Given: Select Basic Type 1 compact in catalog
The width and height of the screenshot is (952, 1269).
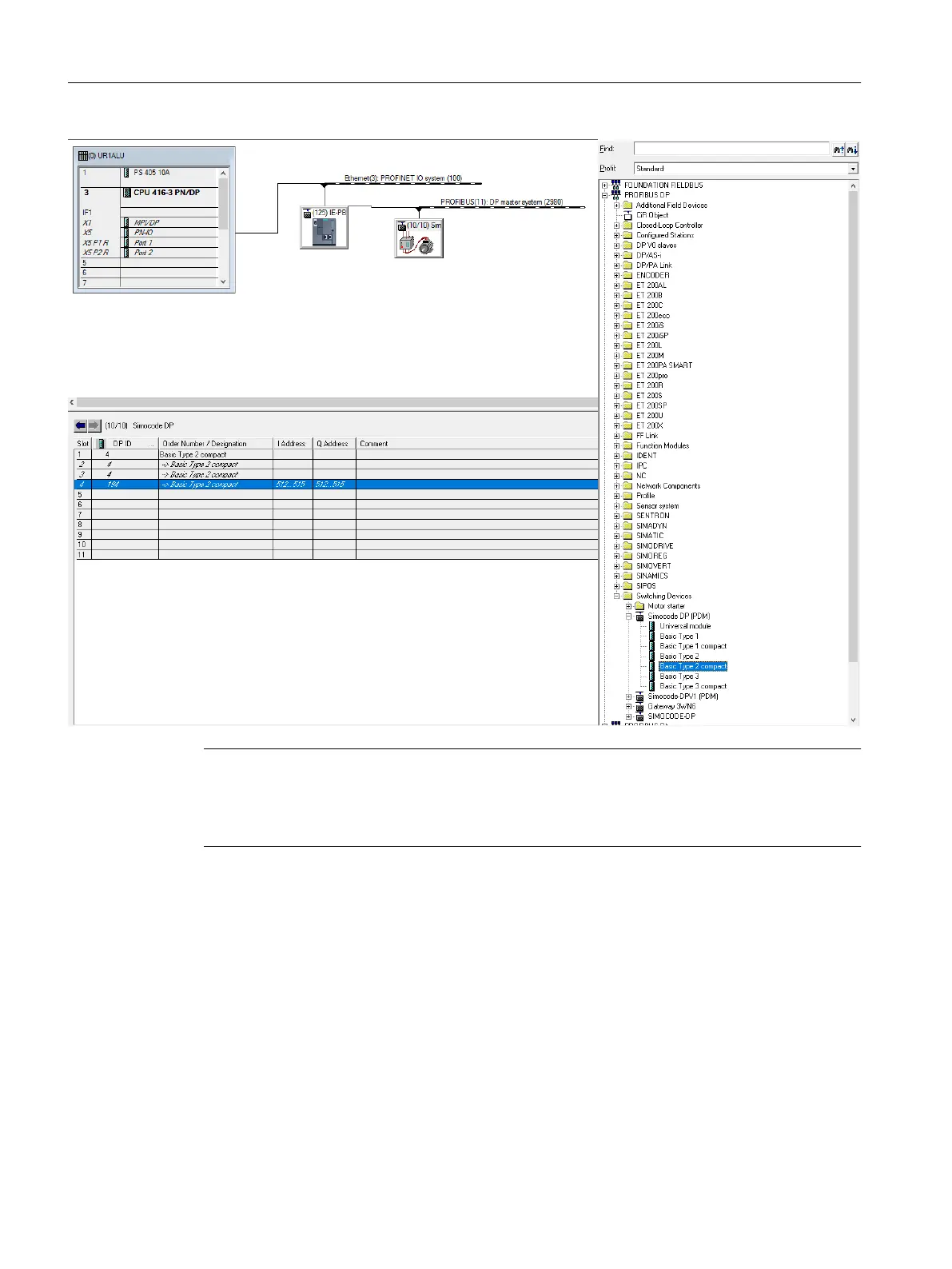Looking at the screenshot, I should [693, 646].
